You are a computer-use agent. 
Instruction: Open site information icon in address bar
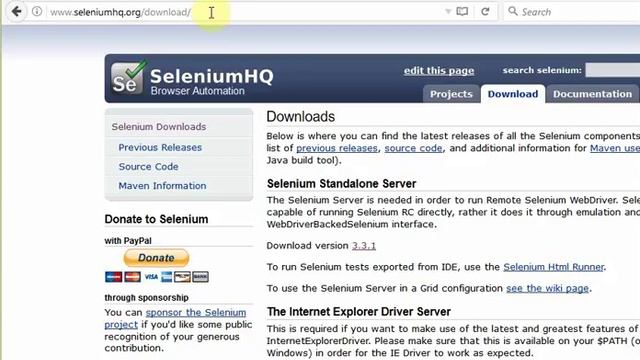tap(37, 11)
